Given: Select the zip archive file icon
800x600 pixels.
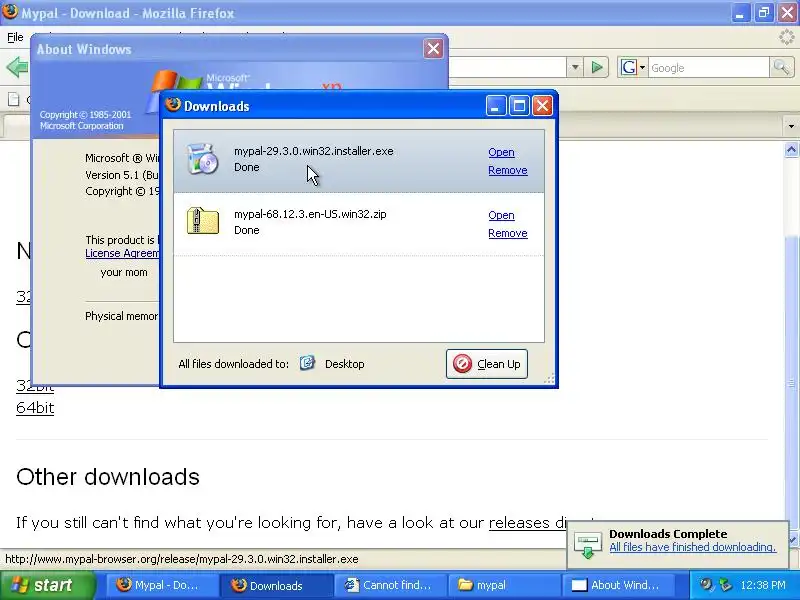Looking at the screenshot, I should click(203, 221).
